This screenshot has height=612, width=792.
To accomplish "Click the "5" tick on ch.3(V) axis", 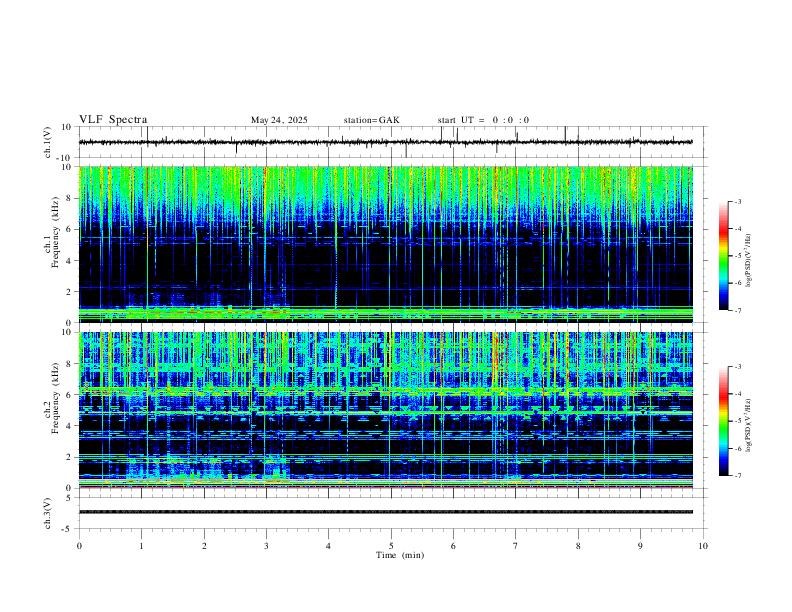I will (x=70, y=498).
